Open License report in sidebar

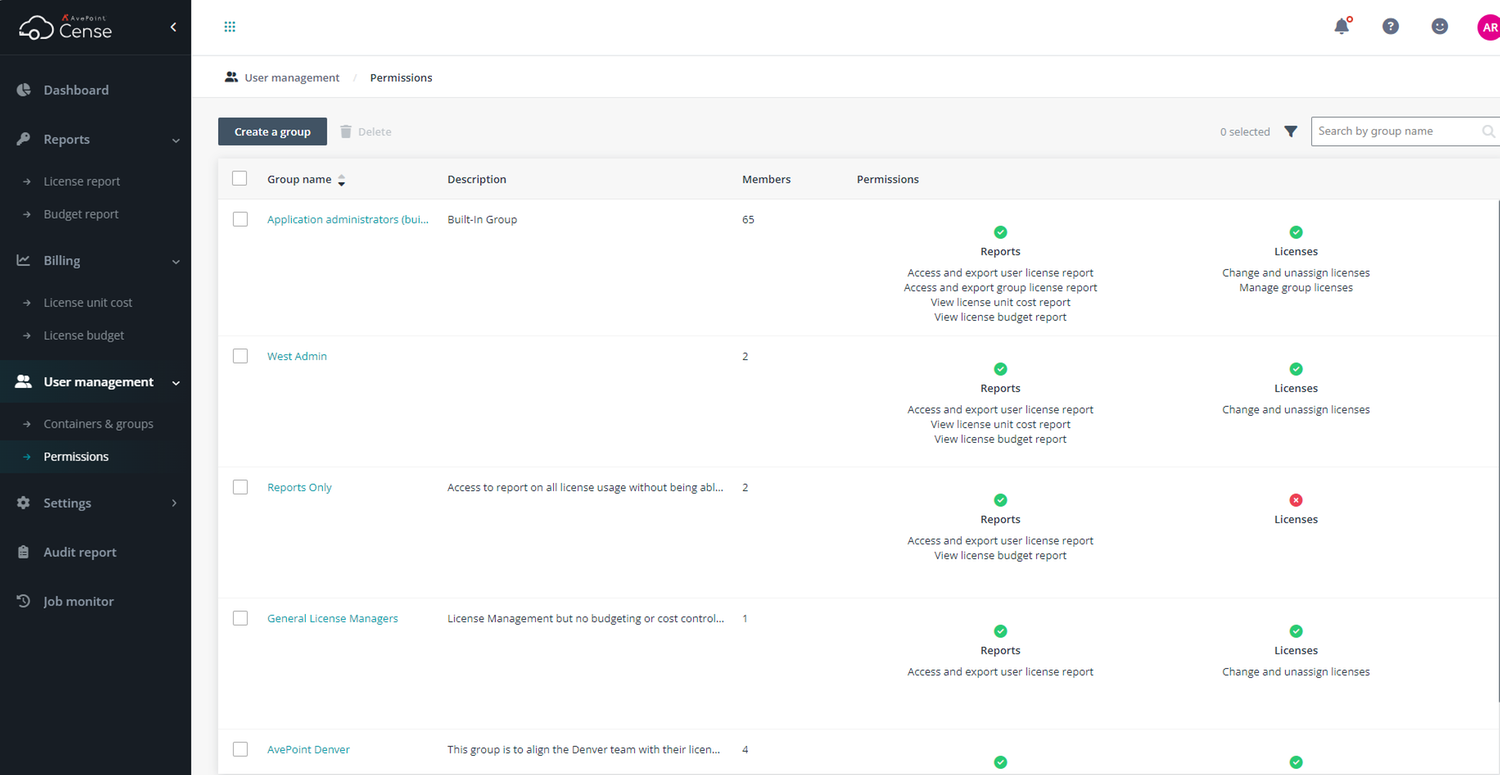[x=82, y=181]
